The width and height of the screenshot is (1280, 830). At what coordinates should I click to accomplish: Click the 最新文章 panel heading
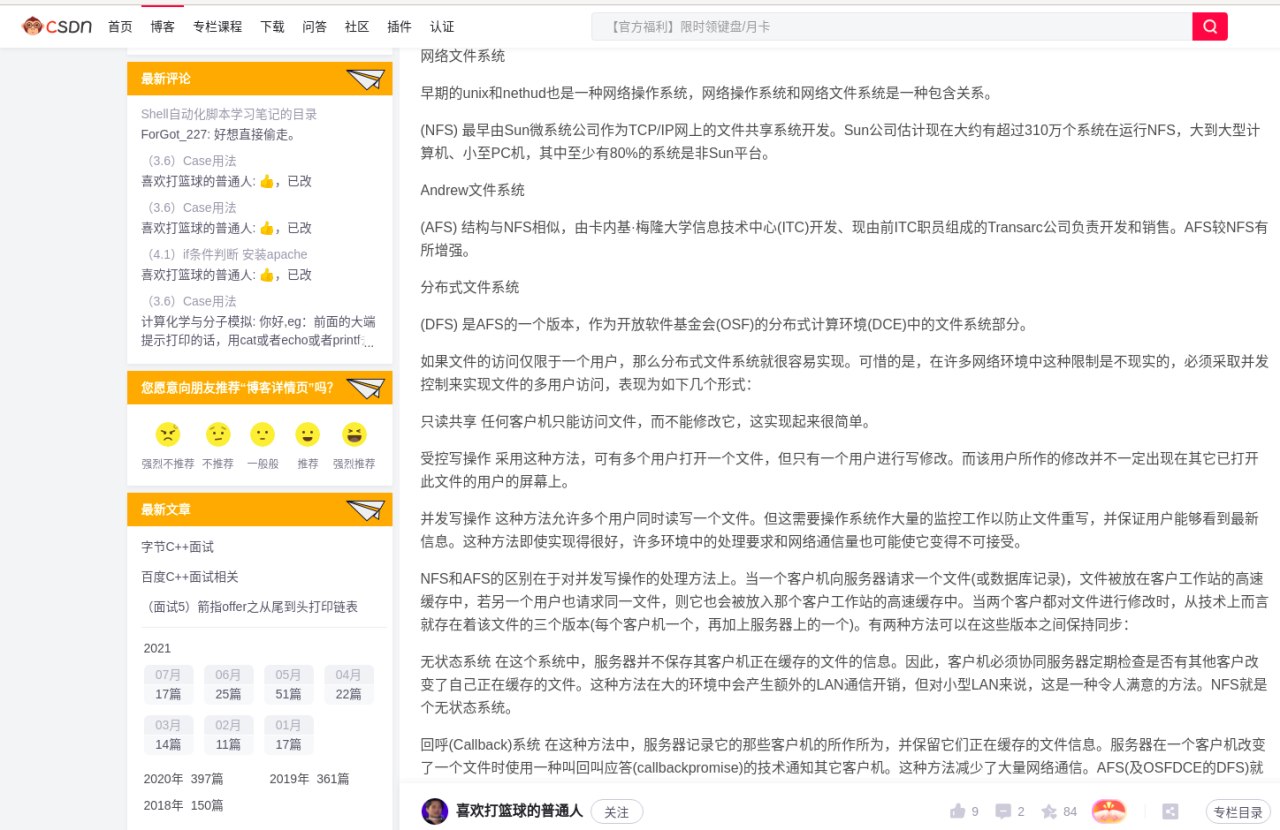pyautogui.click(x=166, y=510)
